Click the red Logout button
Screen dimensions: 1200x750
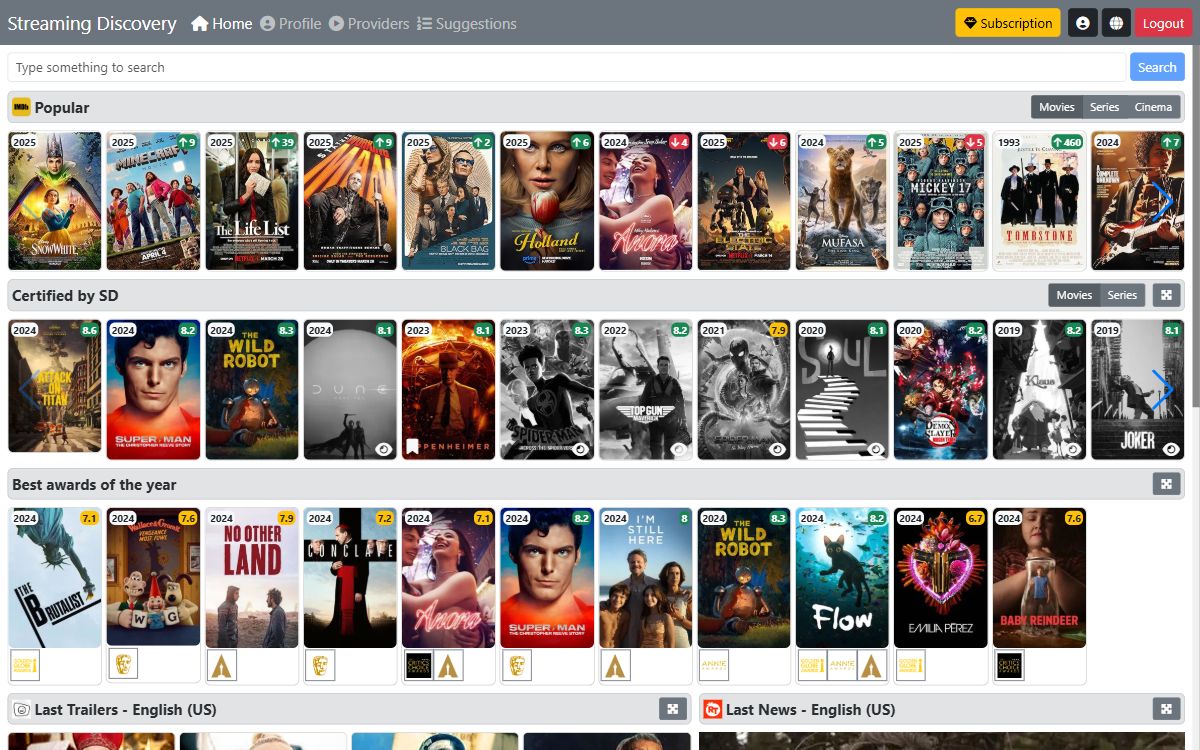coord(1163,22)
